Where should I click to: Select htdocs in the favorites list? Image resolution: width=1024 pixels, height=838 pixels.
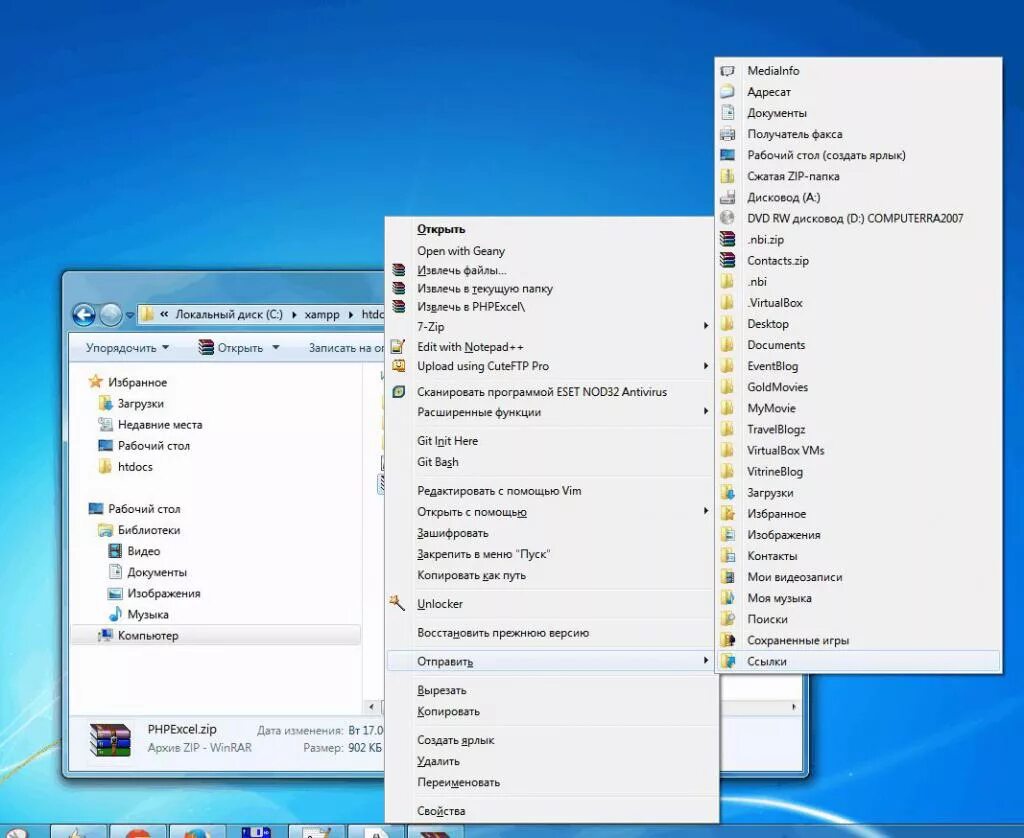pos(135,466)
